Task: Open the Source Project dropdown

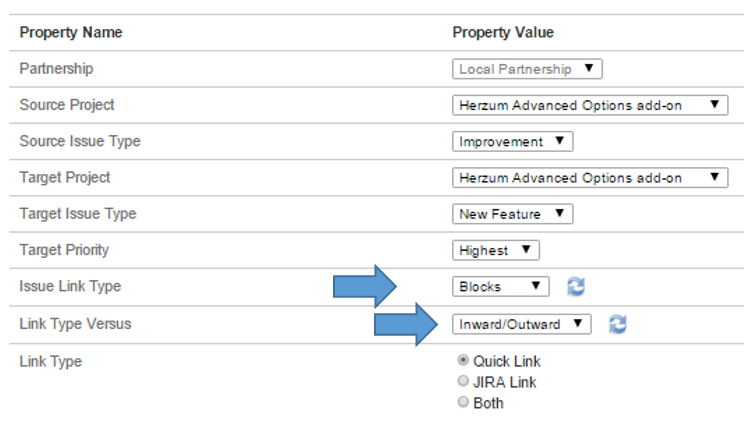Action: 589,105
